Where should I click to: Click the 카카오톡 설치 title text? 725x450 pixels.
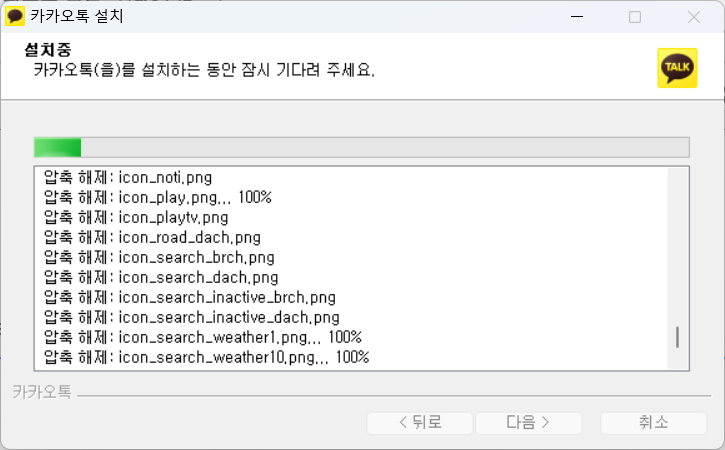(77, 16)
